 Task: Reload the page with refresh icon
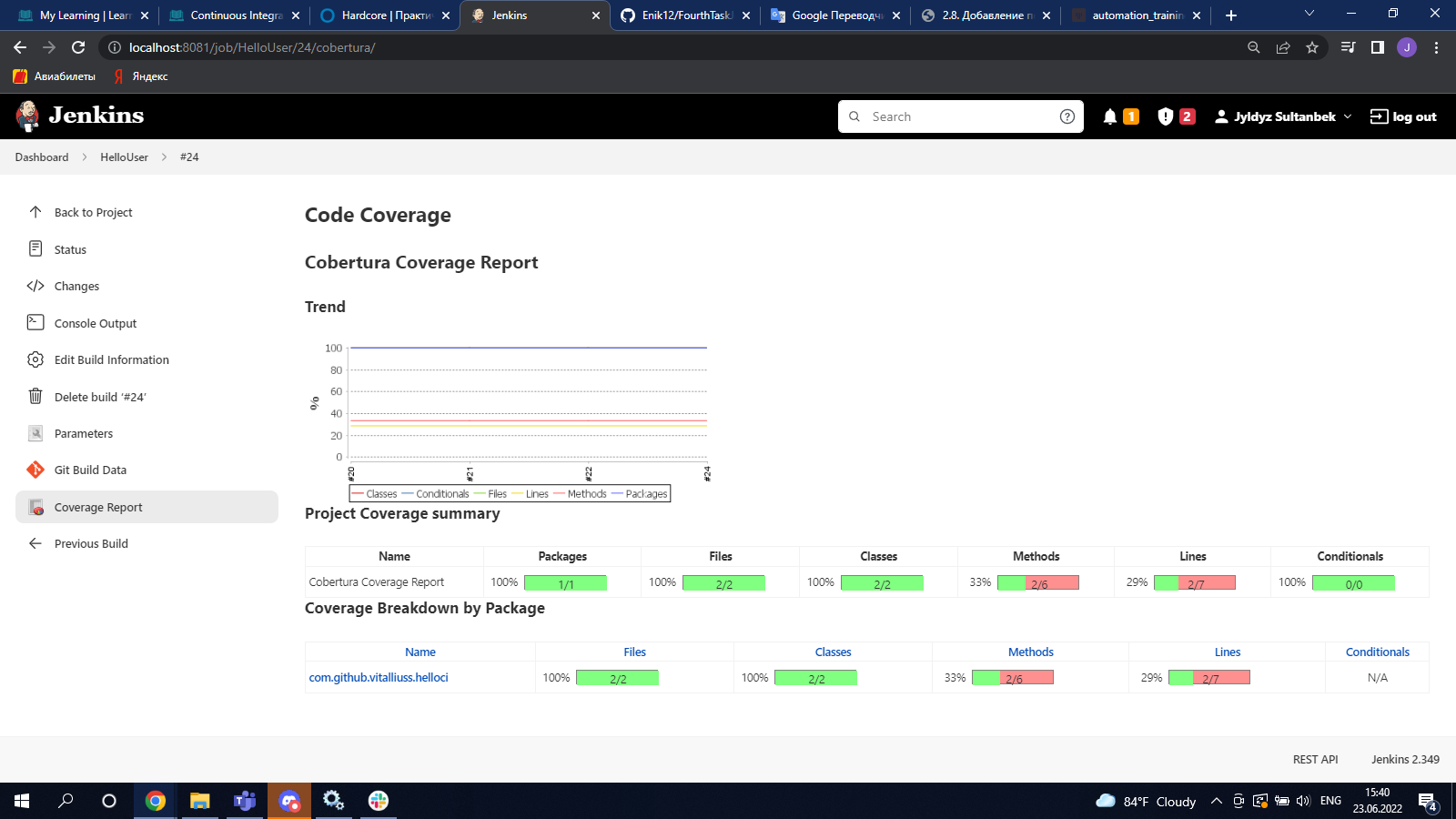point(78,47)
